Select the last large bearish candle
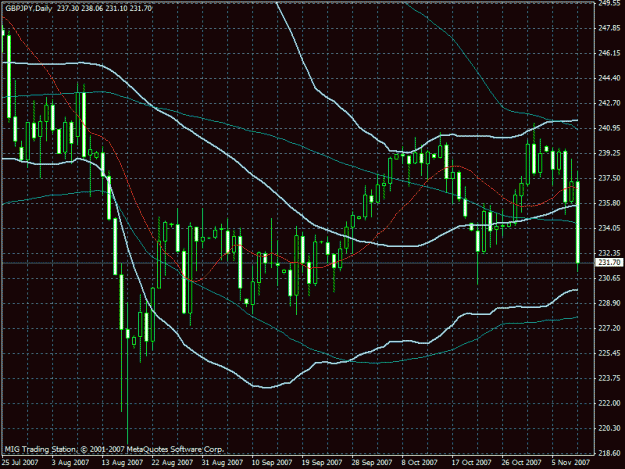 (578, 222)
